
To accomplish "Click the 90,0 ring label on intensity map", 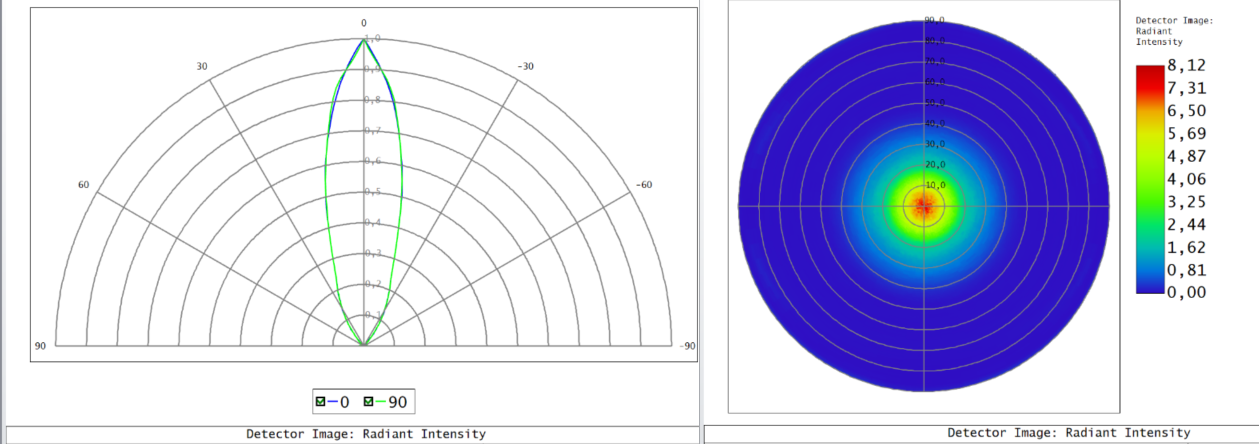I will coord(934,20).
